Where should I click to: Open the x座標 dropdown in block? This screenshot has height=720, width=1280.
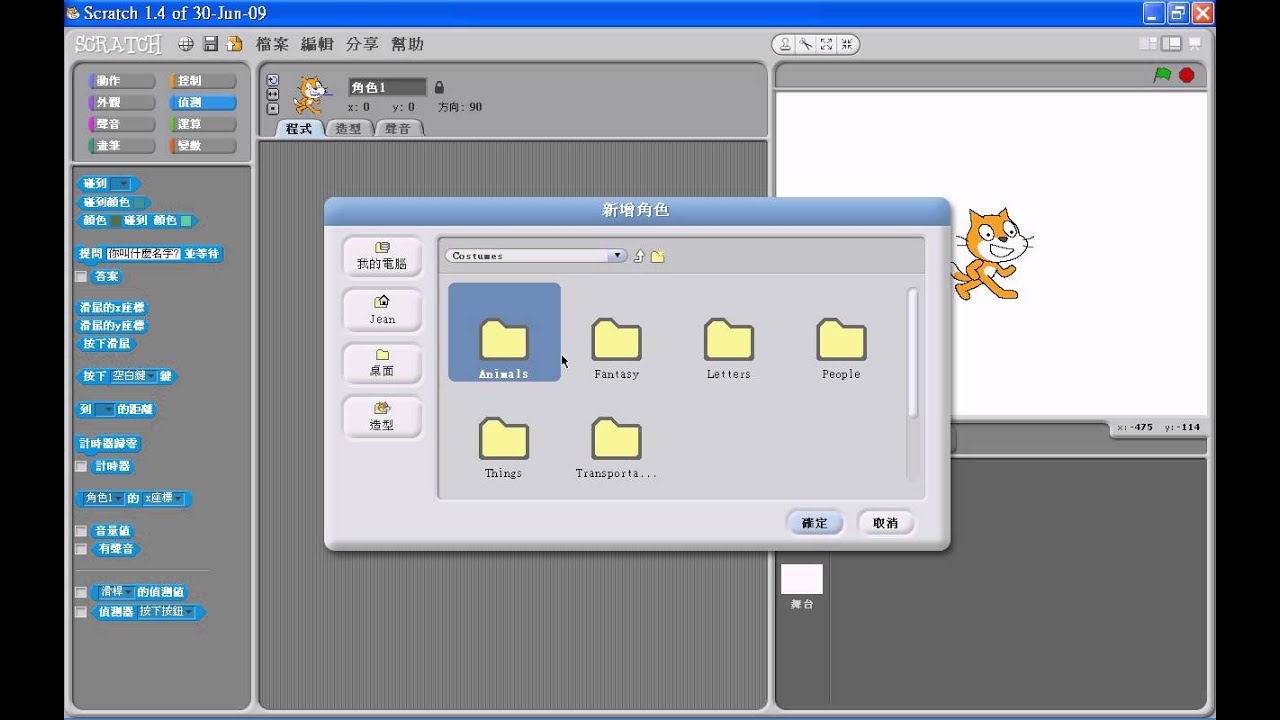[164, 498]
